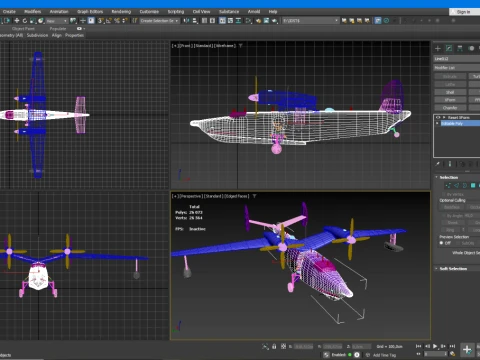Screen dimensions: 480x360
Task: Select the Scale tool in main toolbar
Action: point(33,21)
